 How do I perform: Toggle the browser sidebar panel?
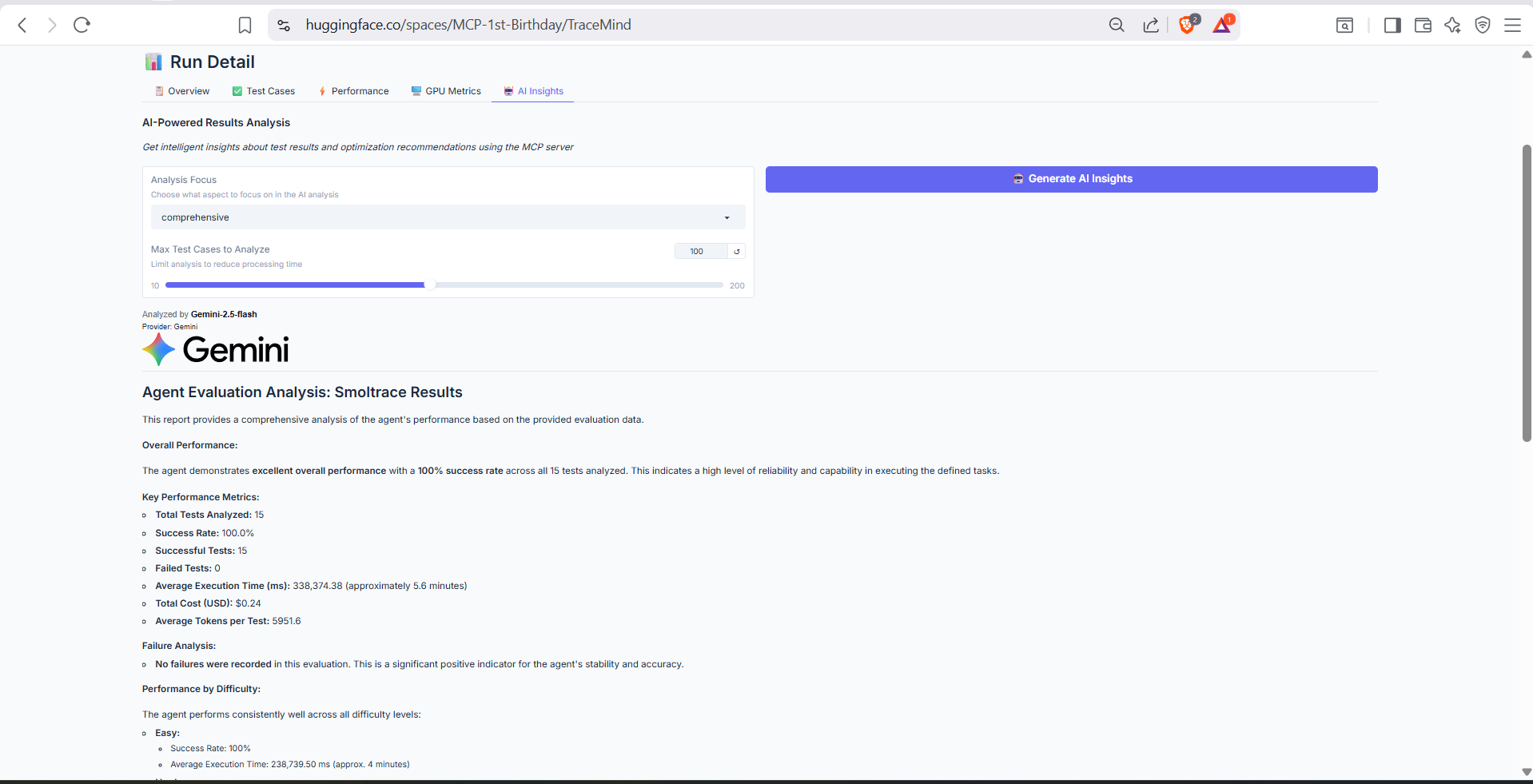(1392, 26)
